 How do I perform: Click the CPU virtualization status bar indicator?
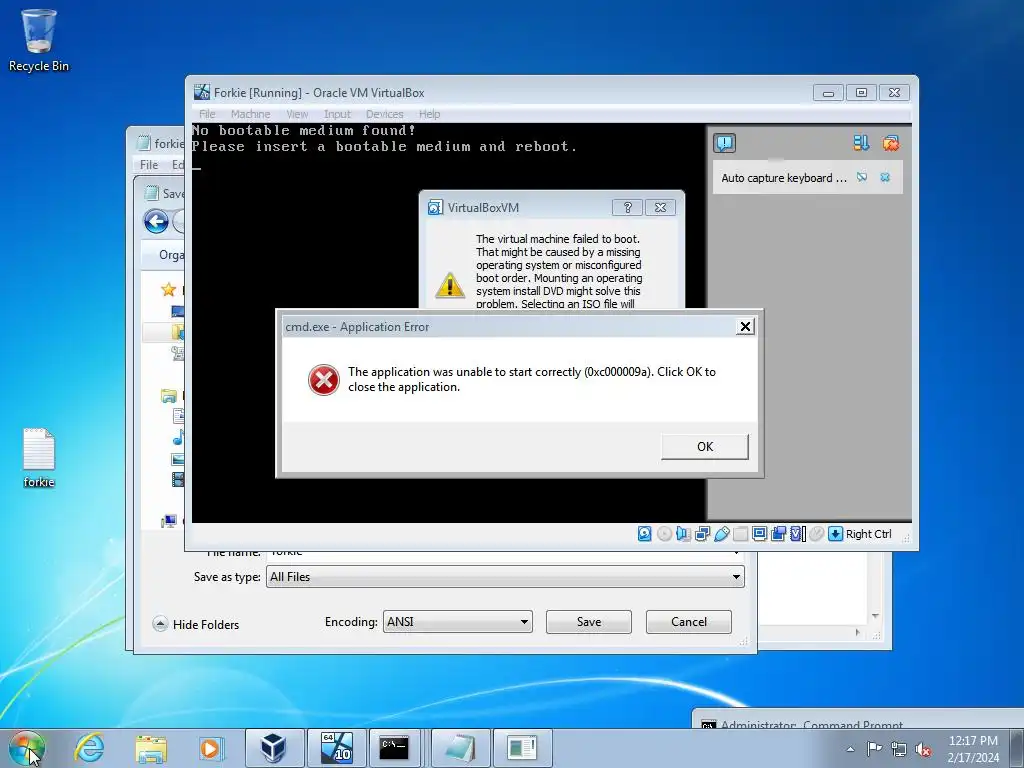[x=797, y=534]
